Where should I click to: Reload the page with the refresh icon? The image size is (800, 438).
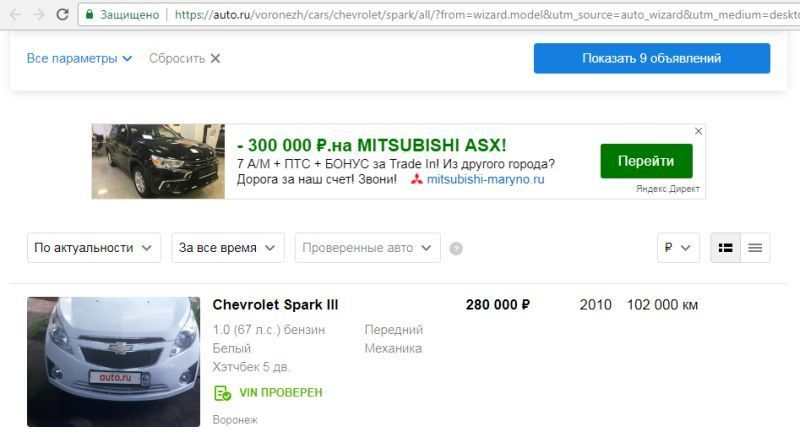(62, 14)
